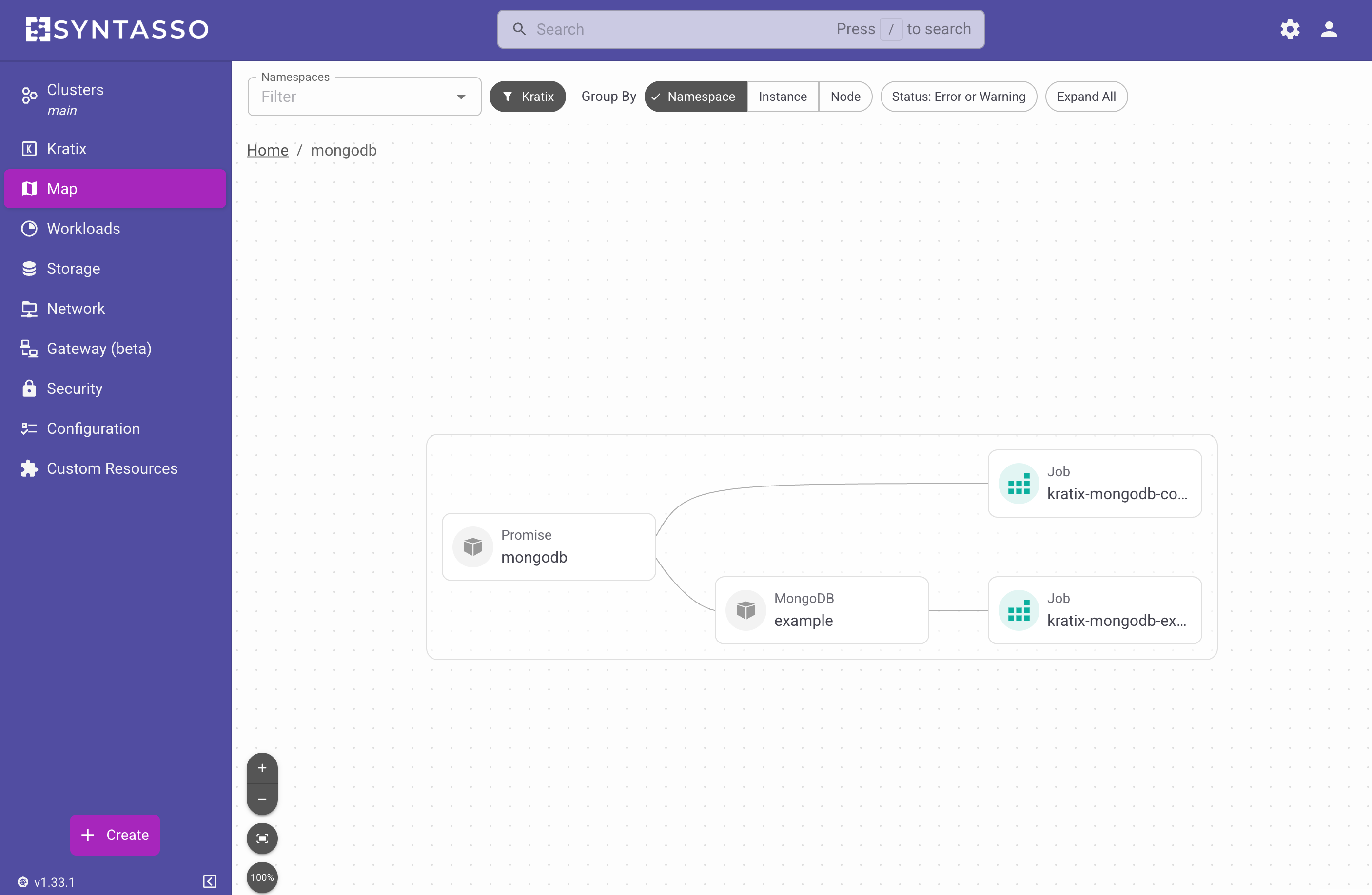Open Namespaces filter dropdown arrow
The image size is (1372, 895).
[x=461, y=97]
